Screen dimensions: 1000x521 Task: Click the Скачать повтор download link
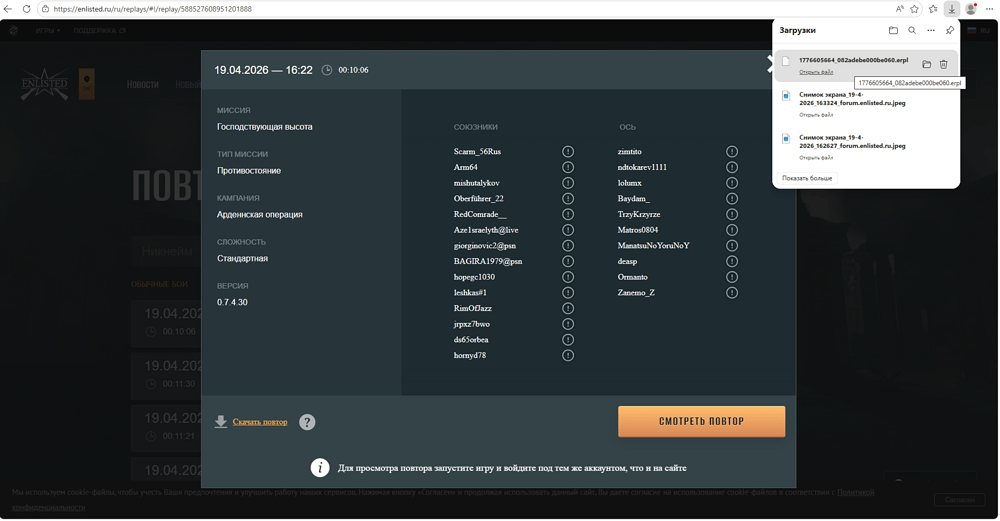[x=259, y=422]
